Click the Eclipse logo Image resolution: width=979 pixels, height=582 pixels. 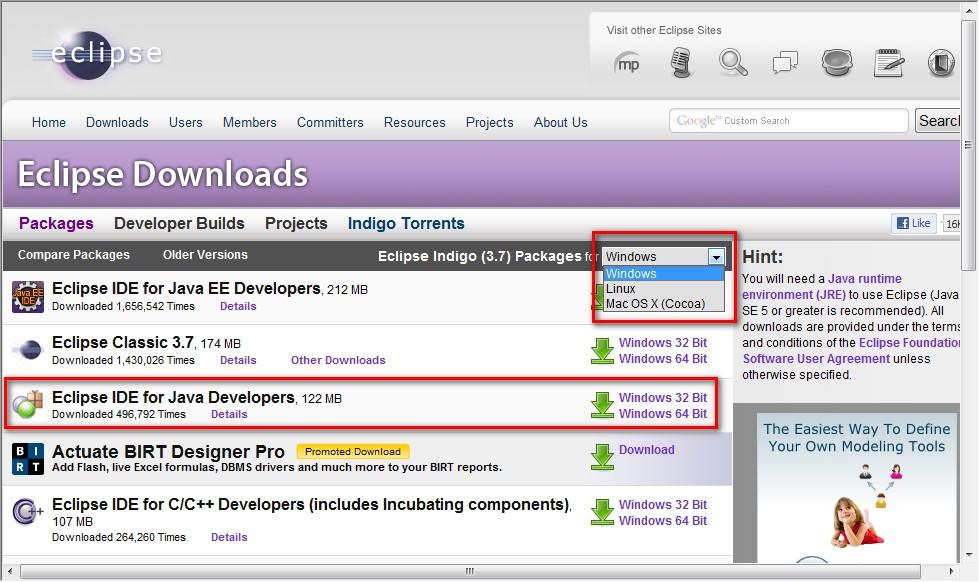pyautogui.click(x=97, y=55)
